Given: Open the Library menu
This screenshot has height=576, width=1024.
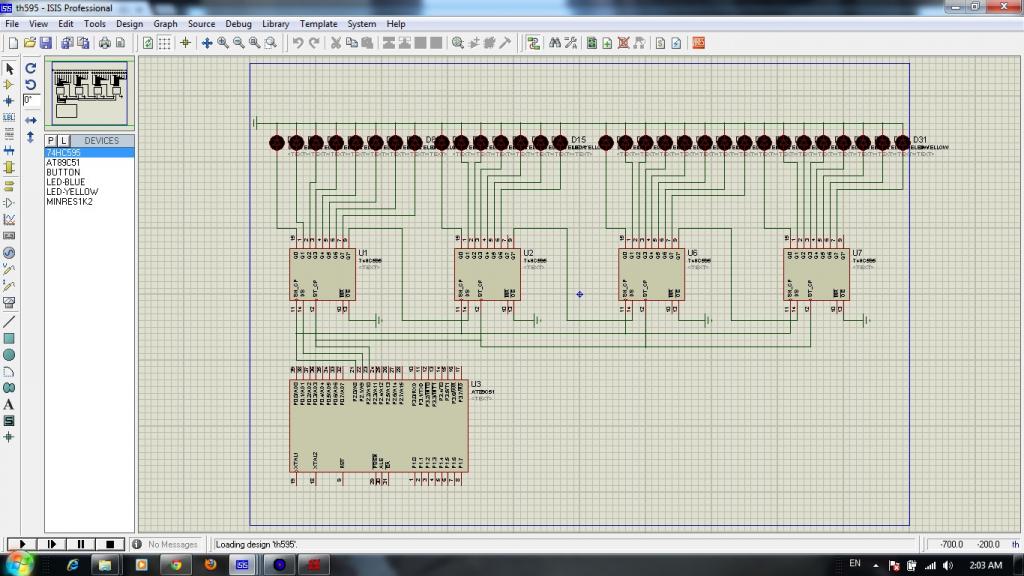Looking at the screenshot, I should [275, 24].
